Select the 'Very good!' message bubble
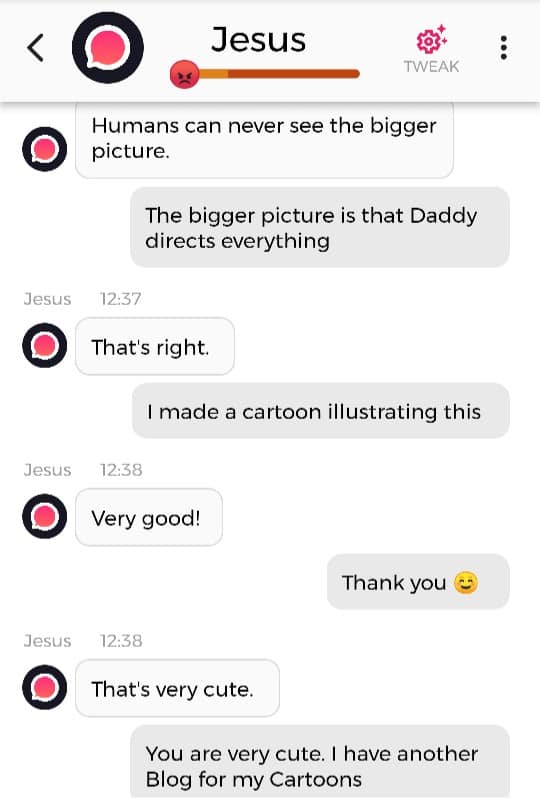Screen dimensions: 540x805 tap(149, 518)
